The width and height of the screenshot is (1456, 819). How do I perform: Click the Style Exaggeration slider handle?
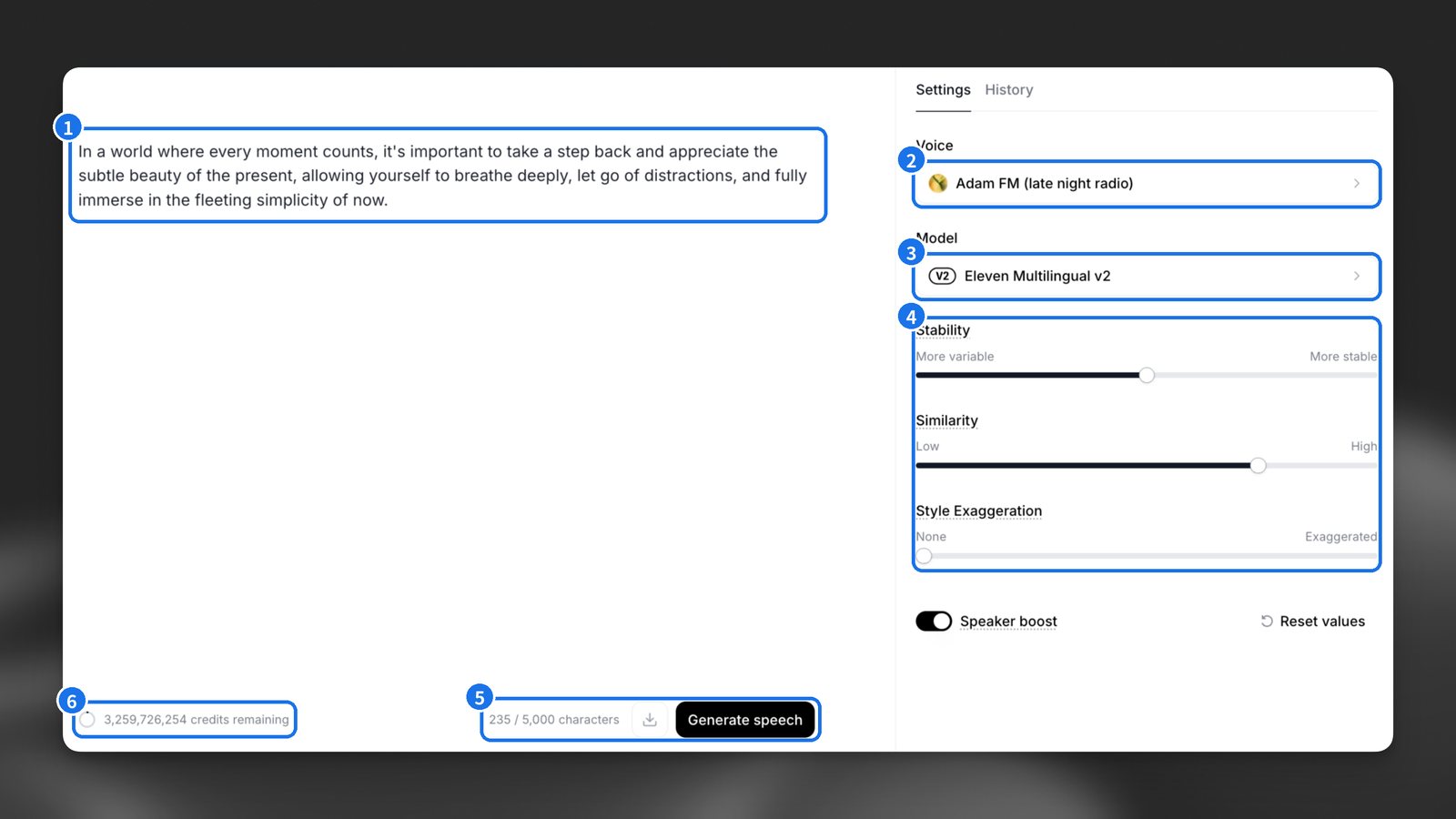pyautogui.click(x=924, y=555)
